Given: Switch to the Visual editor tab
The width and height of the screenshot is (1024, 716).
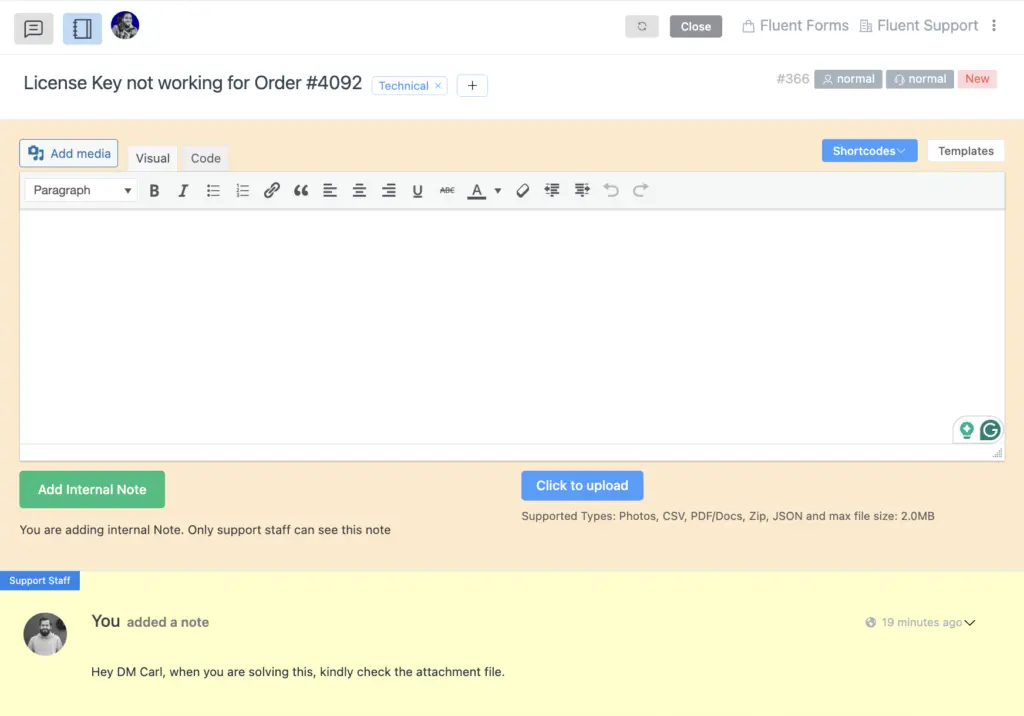Looking at the screenshot, I should [x=152, y=158].
